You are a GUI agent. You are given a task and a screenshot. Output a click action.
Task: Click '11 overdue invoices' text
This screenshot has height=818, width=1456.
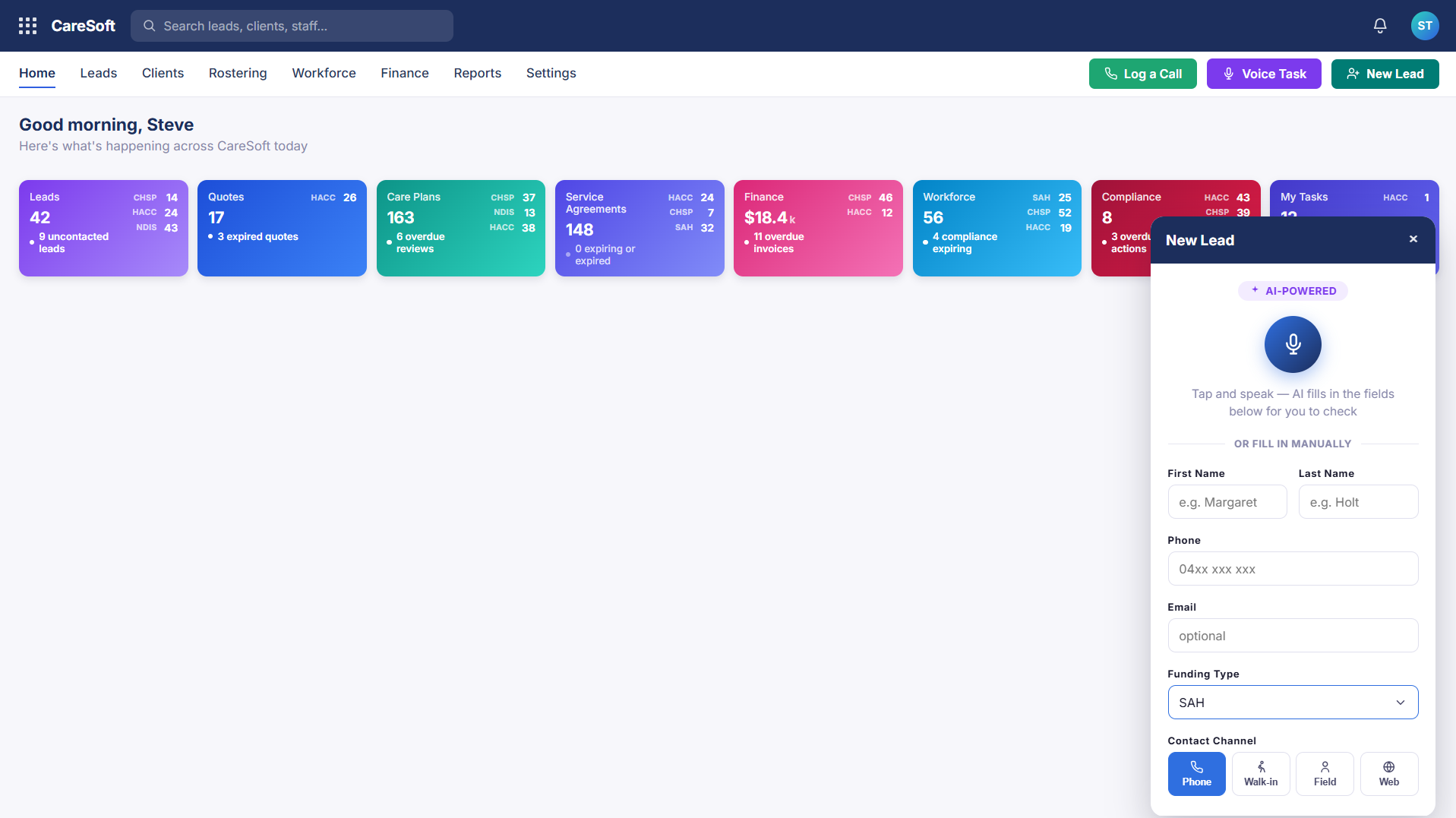click(779, 242)
